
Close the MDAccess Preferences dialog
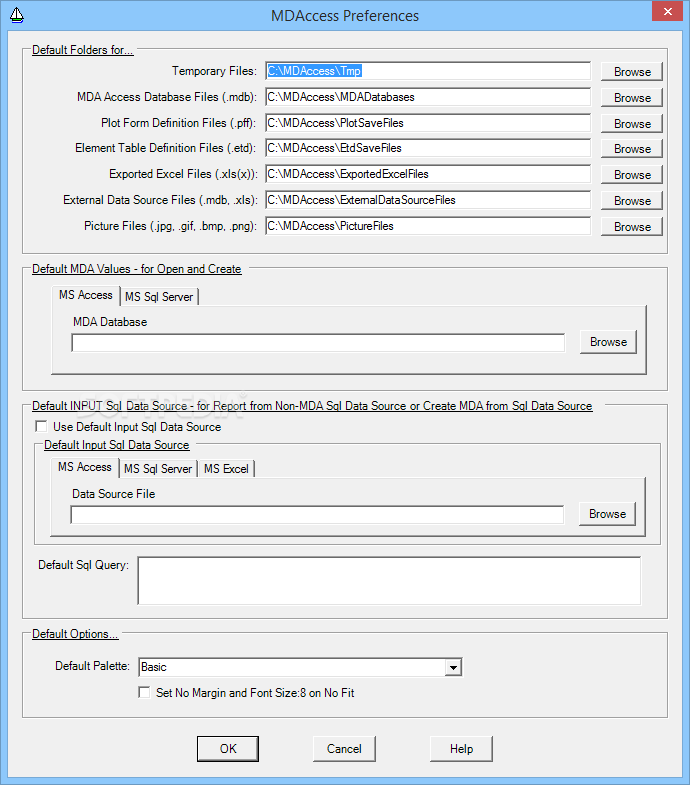pyautogui.click(x=667, y=12)
